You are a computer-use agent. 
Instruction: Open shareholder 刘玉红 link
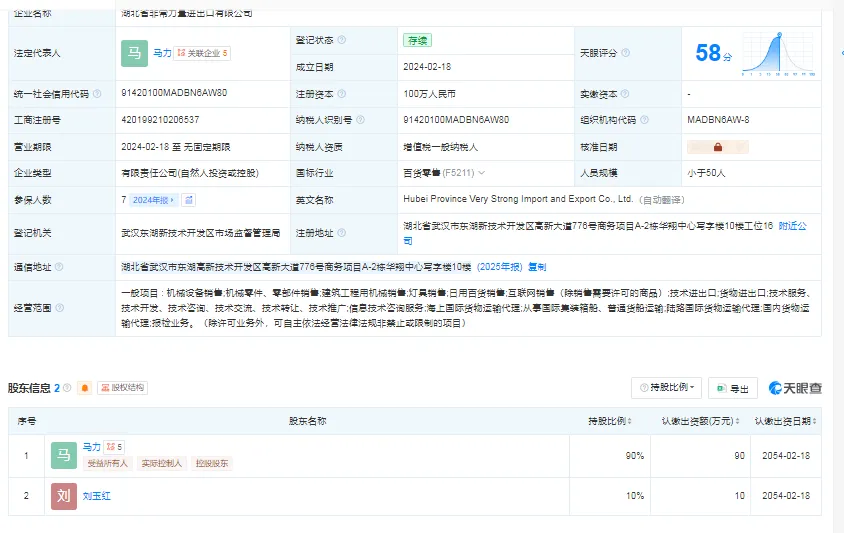pos(96,496)
